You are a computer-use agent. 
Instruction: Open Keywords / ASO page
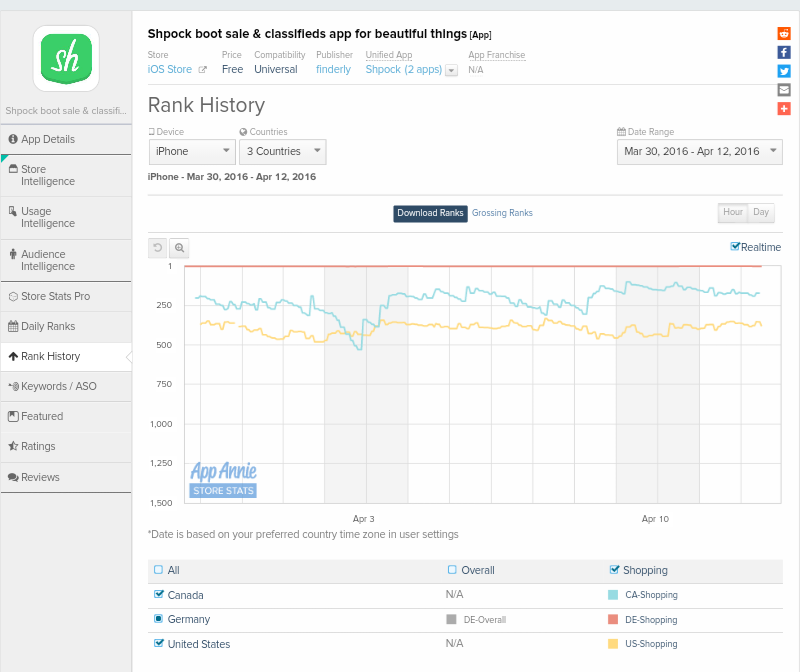tap(66, 386)
